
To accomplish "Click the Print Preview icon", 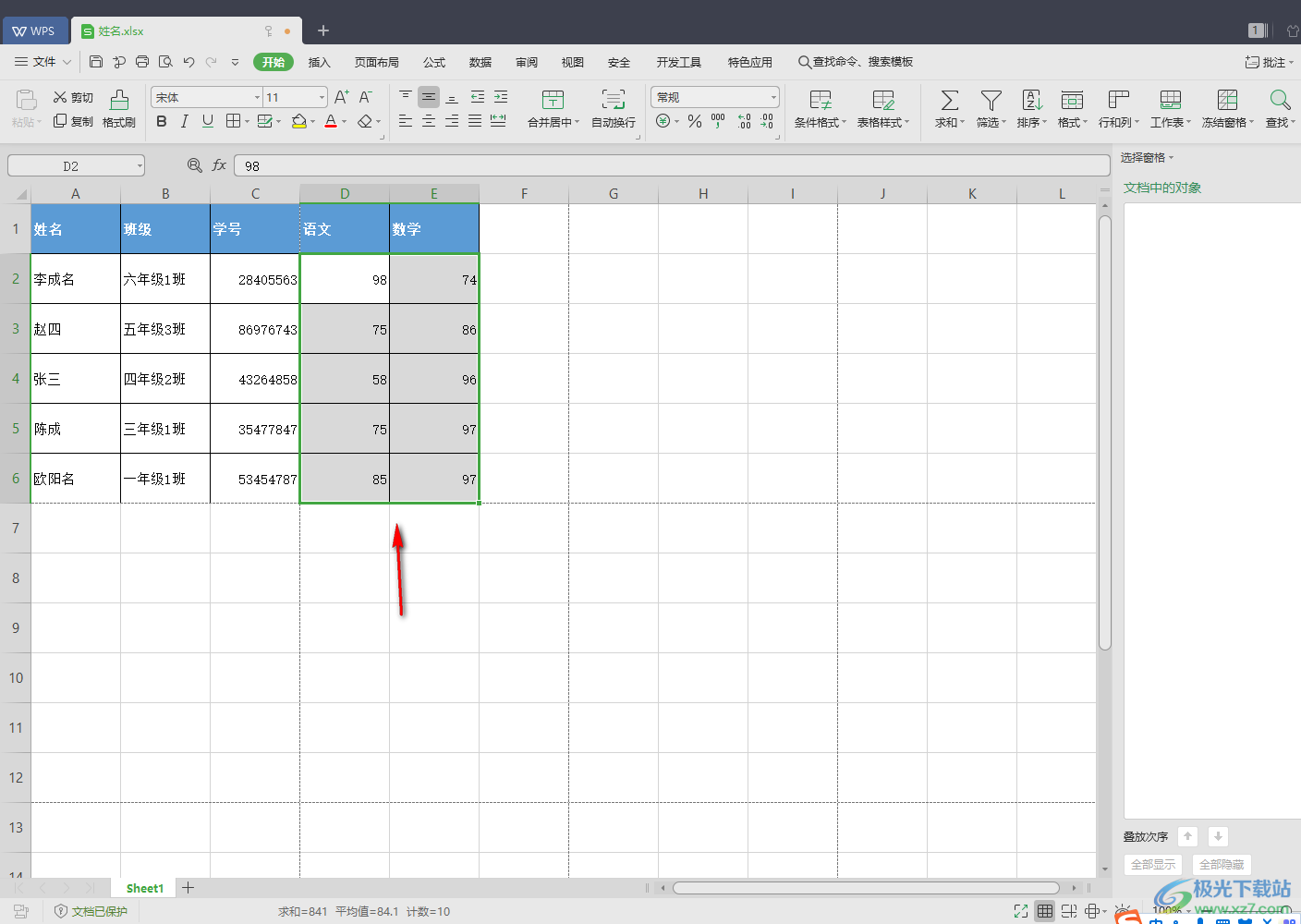I will [165, 62].
